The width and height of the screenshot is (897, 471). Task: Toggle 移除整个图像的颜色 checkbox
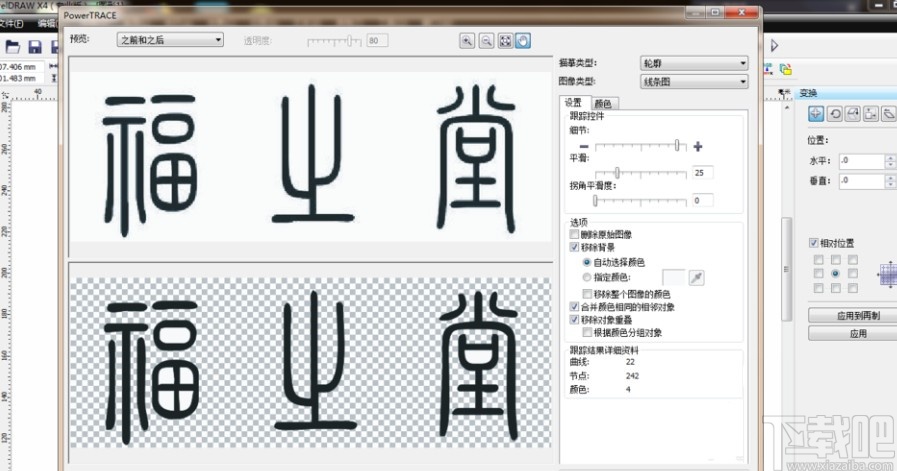click(x=587, y=294)
